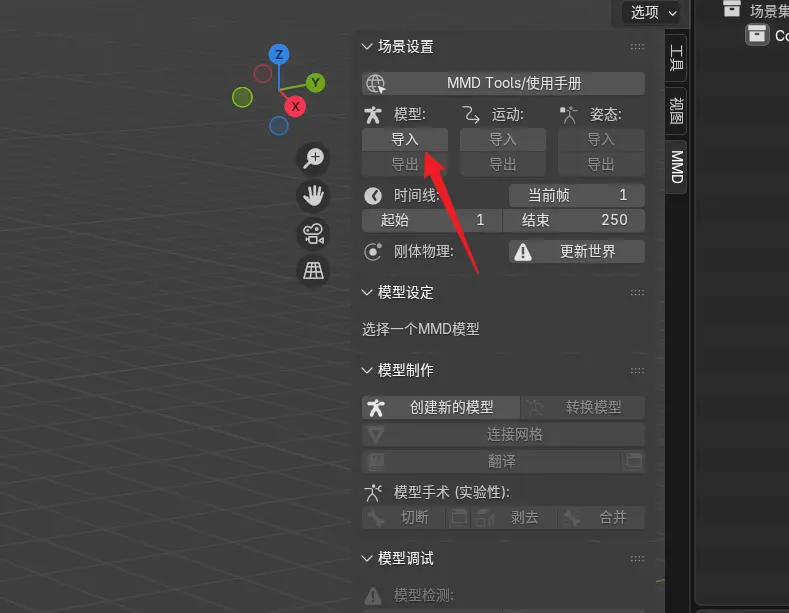Viewport: 789px width, 613px height.
Task: Click the negative Z axis gizmo circle
Action: pyautogui.click(x=279, y=125)
